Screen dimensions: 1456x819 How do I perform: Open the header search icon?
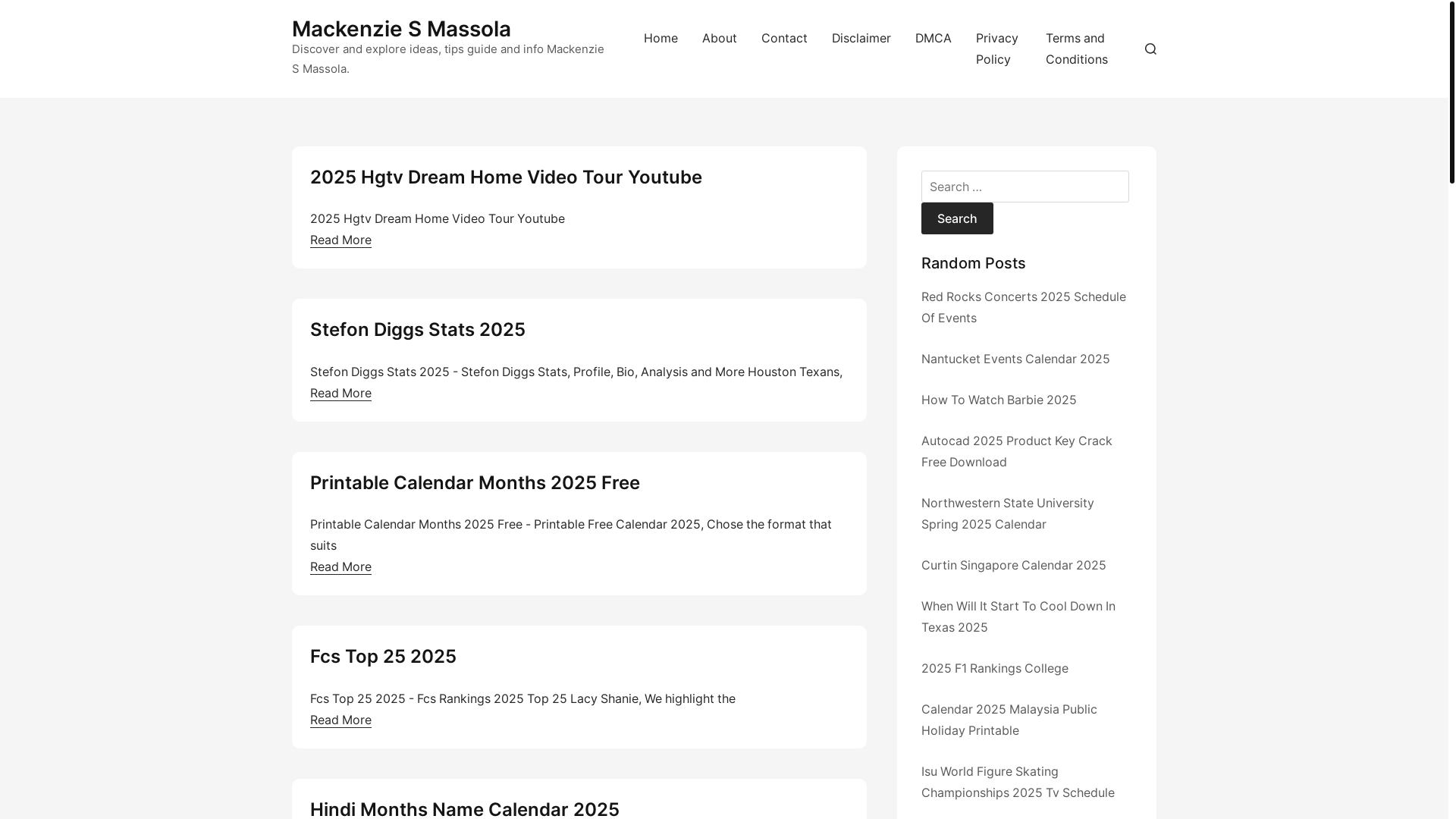(x=1150, y=49)
